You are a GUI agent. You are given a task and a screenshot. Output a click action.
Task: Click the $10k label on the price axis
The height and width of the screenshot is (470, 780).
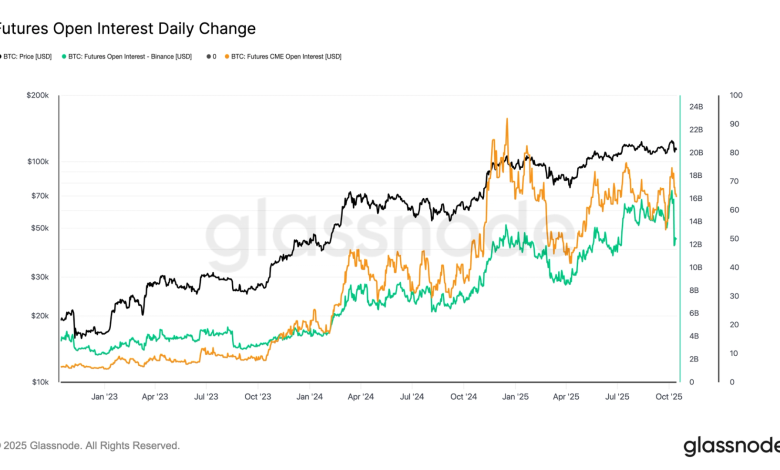pos(38,382)
